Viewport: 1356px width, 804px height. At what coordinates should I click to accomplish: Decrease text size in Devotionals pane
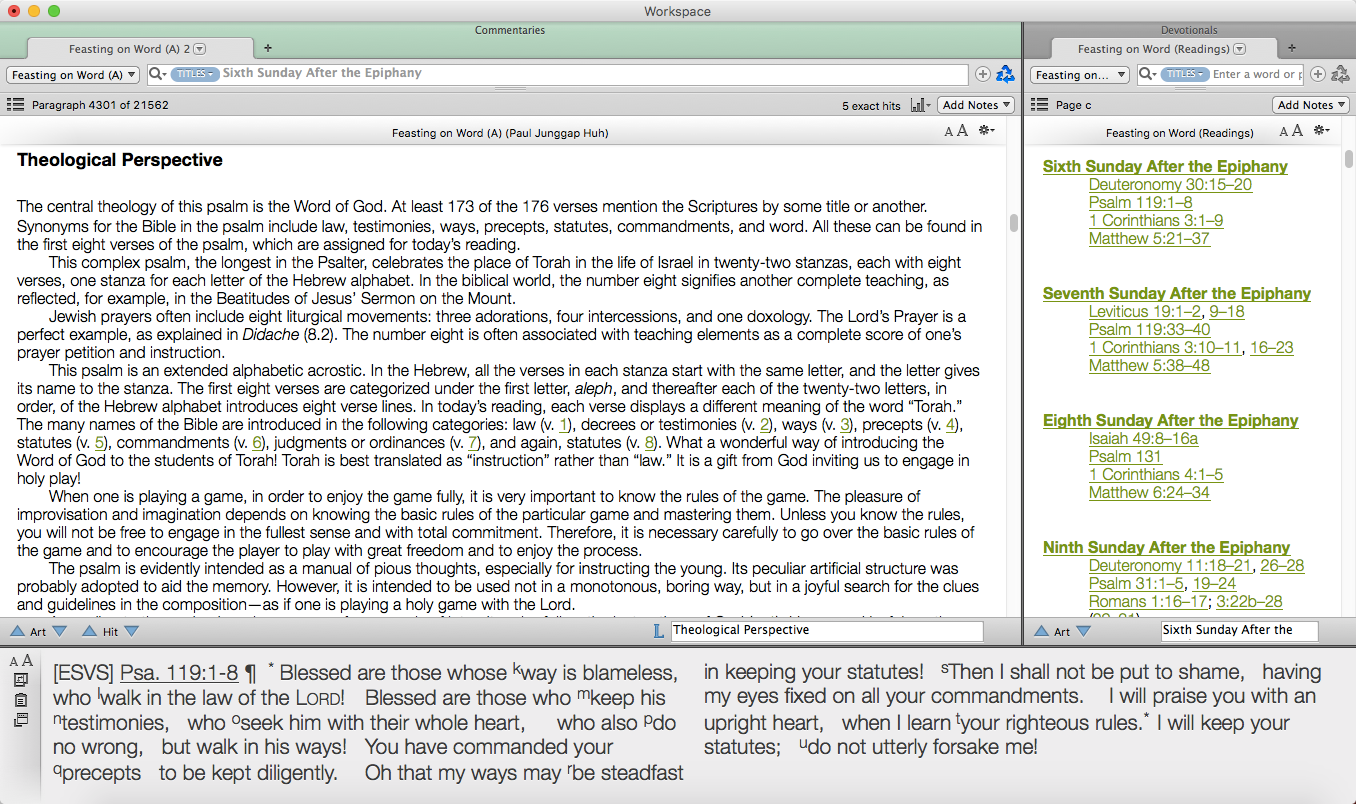point(1284,132)
